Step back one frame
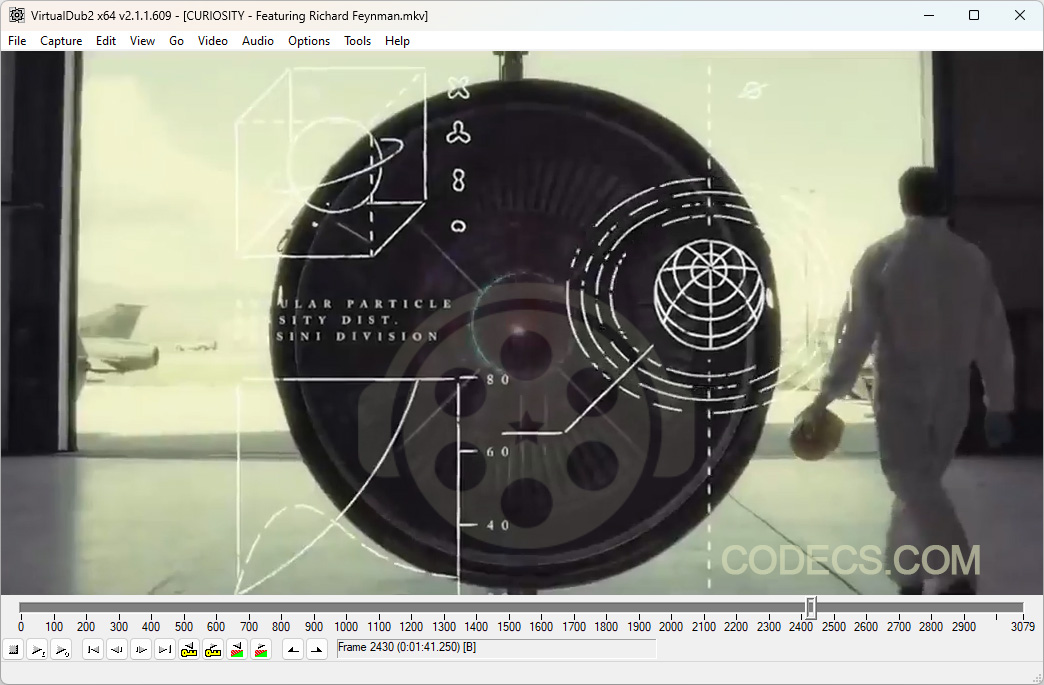The height and width of the screenshot is (685, 1044). pyautogui.click(x=117, y=650)
